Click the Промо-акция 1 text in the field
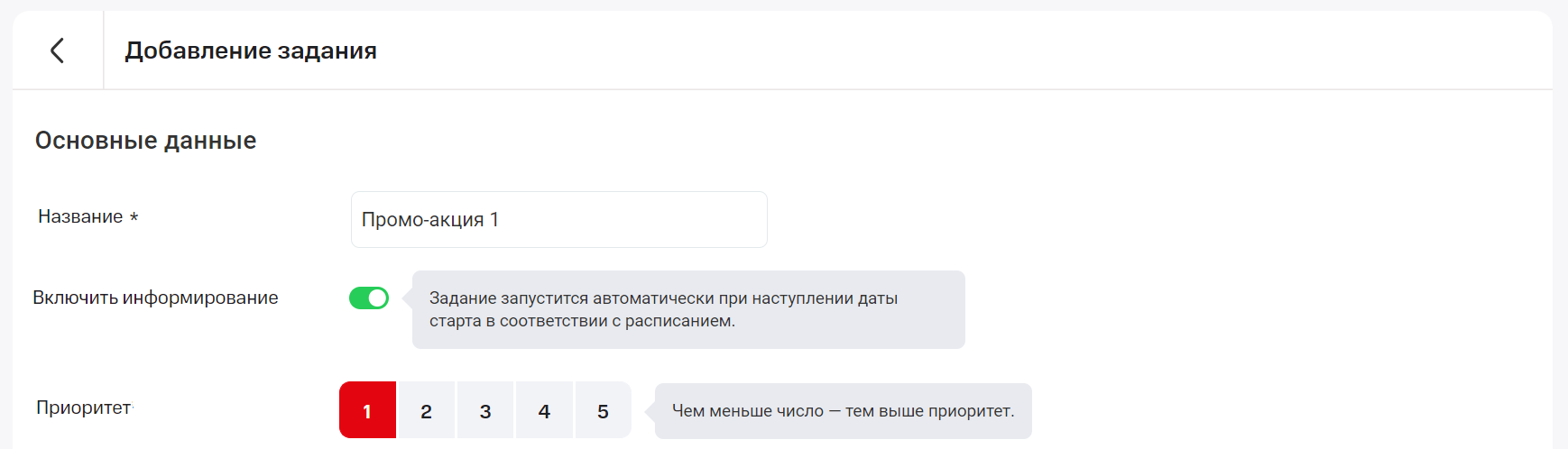 [429, 219]
